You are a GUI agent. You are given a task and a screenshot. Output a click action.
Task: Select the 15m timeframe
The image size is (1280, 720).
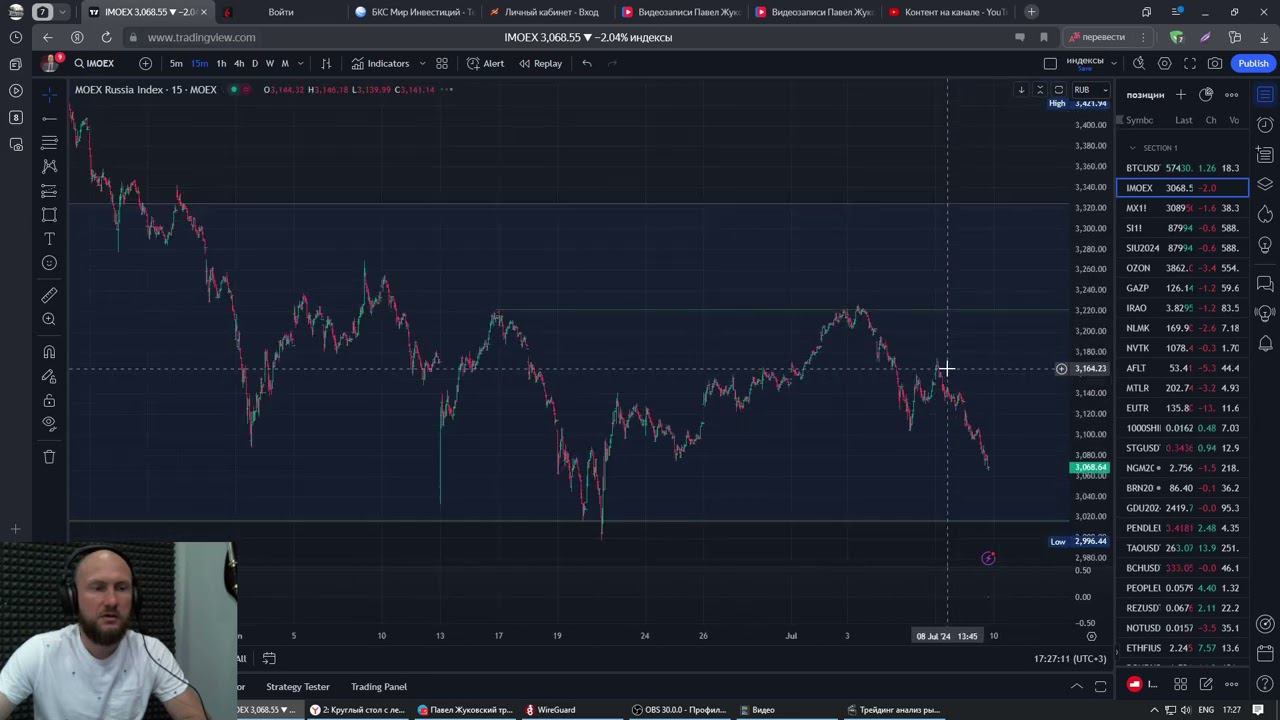(x=199, y=63)
